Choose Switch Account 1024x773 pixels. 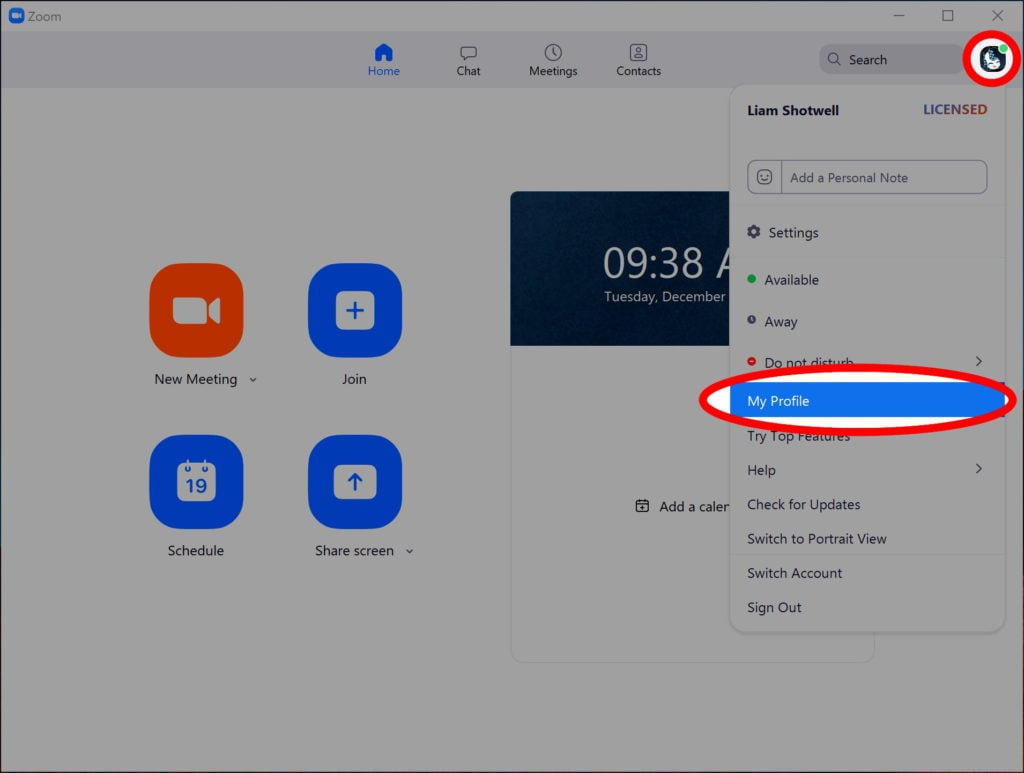tap(867, 573)
